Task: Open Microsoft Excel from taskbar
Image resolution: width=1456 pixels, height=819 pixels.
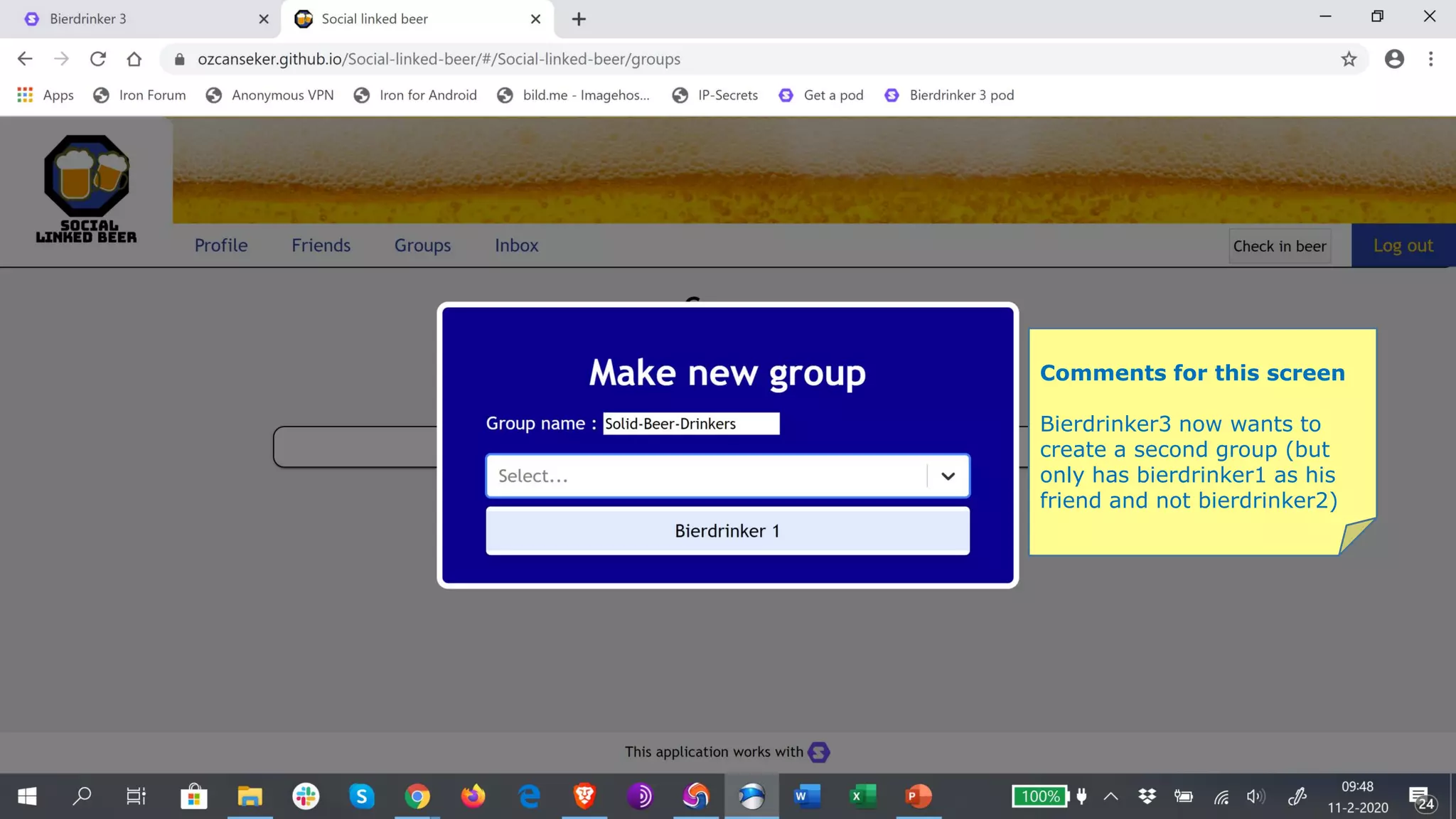Action: (863, 796)
